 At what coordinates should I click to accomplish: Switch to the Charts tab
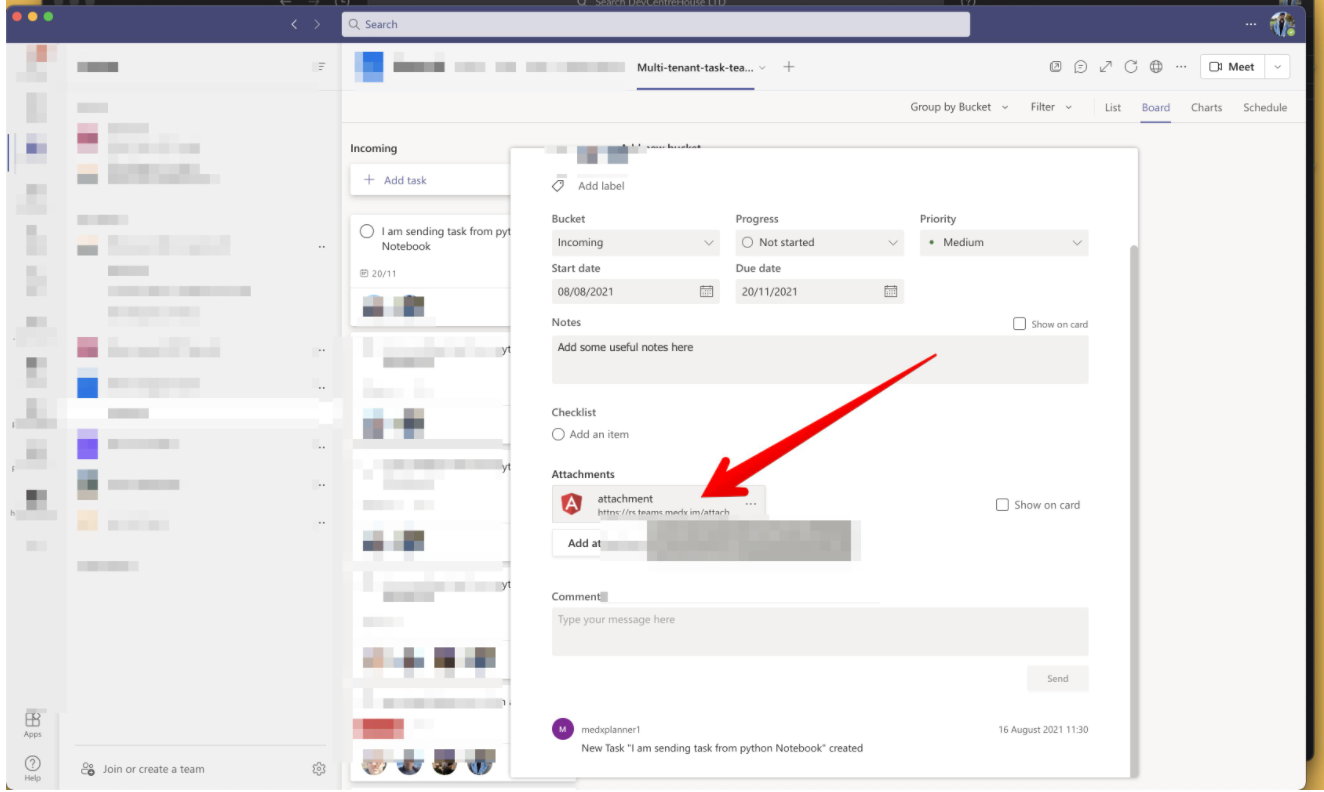1206,107
